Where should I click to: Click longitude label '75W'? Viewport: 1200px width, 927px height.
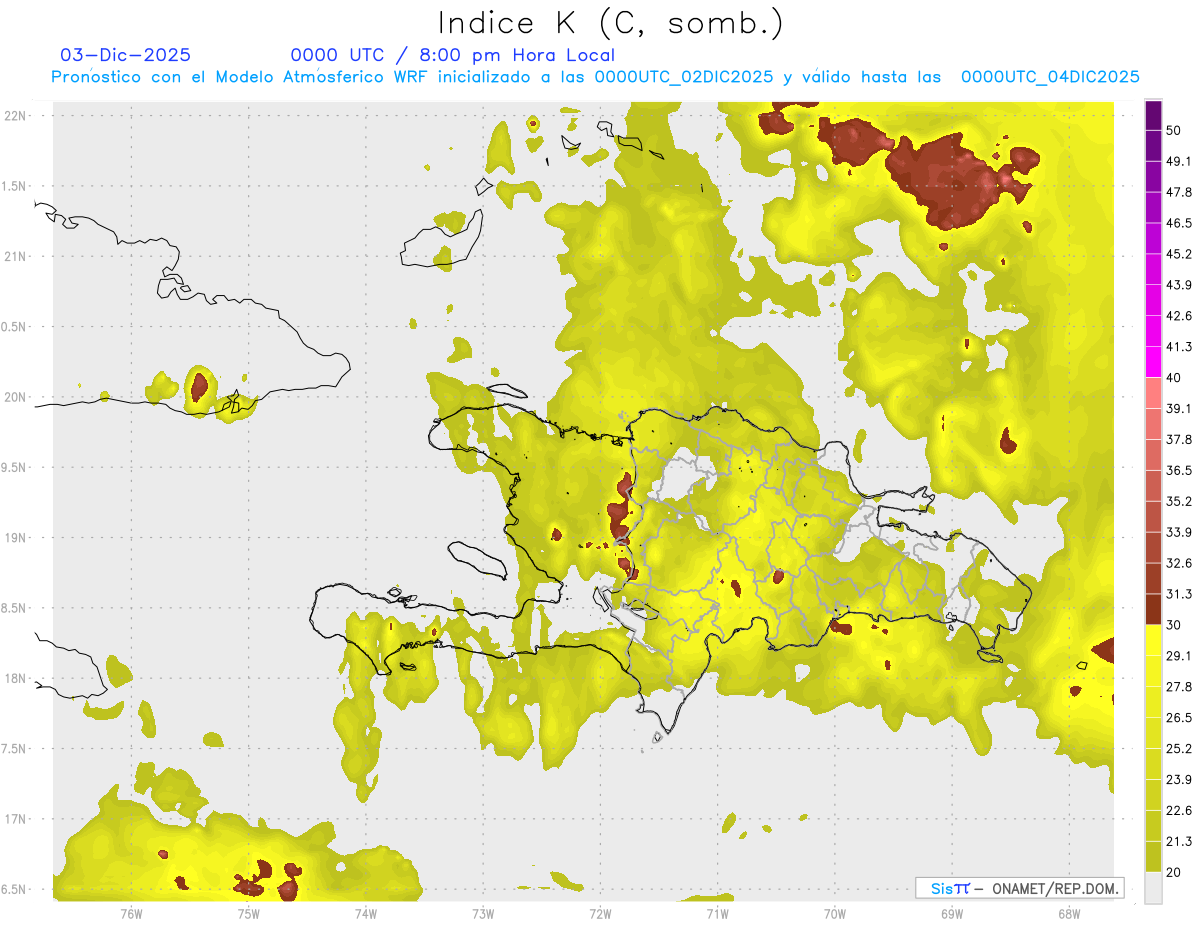(248, 913)
